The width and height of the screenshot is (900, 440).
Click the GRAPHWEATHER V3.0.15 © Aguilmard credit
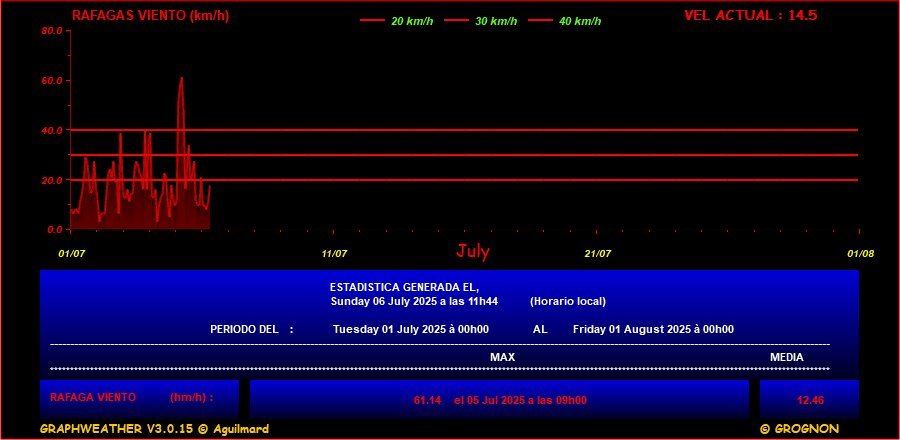coord(154,429)
